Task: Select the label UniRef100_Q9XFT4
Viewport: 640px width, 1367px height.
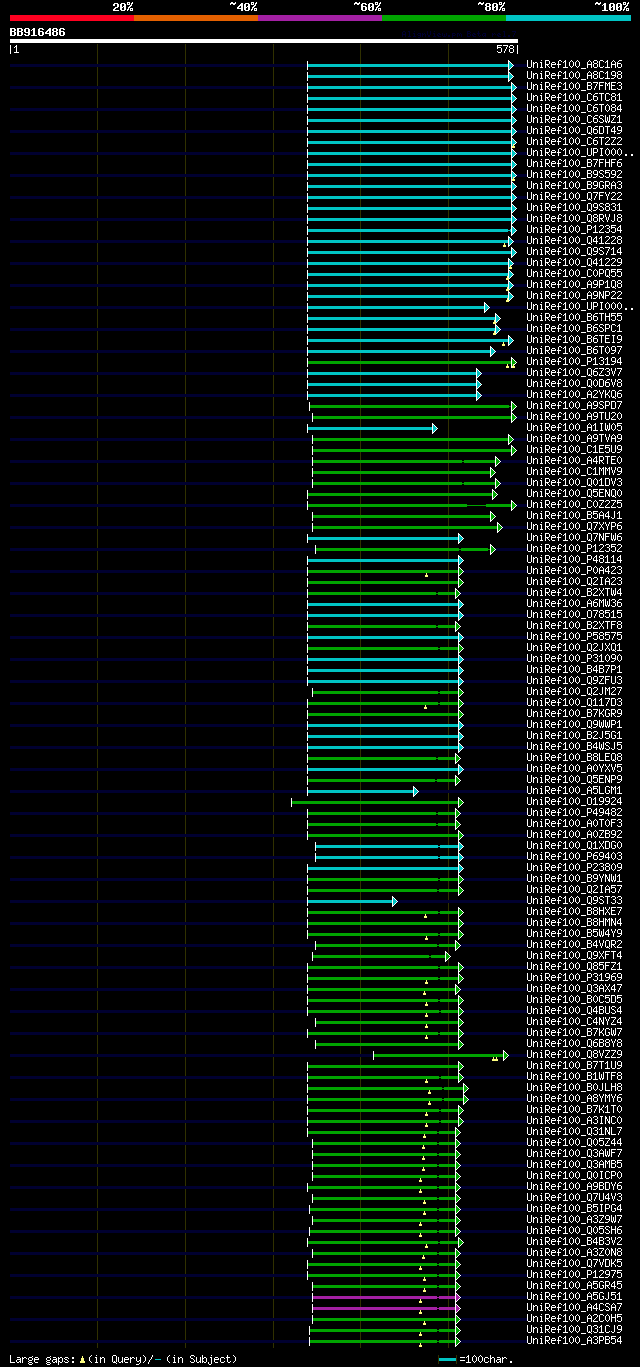Action: [574, 955]
